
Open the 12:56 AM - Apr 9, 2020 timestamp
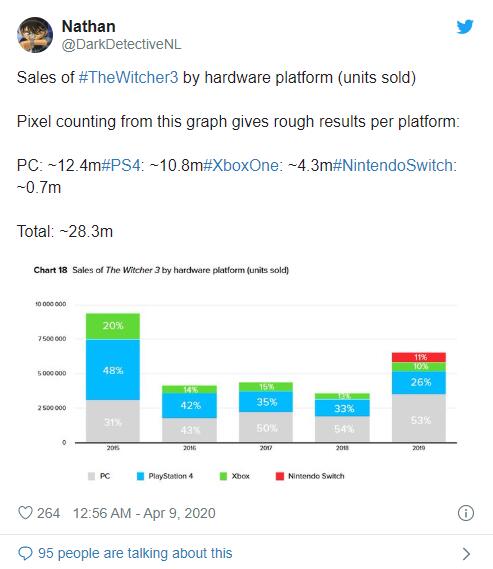click(x=144, y=513)
